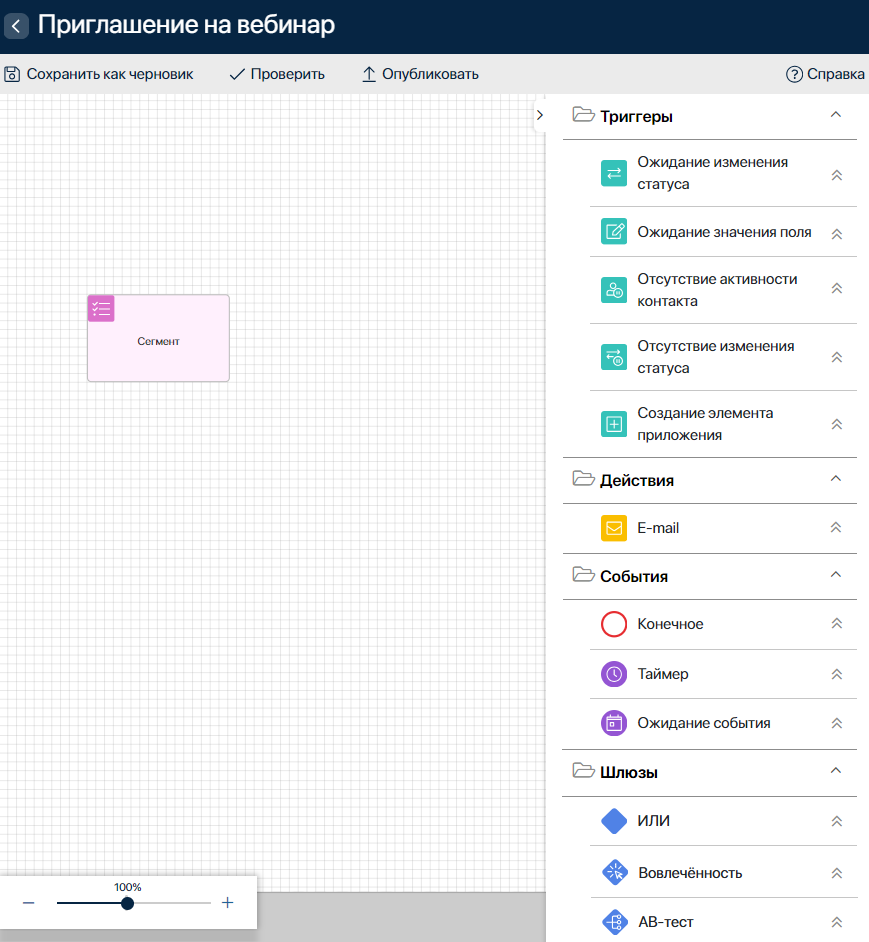The height and width of the screenshot is (942, 869).
Task: Click the Проверить button label
Action: click(x=287, y=74)
